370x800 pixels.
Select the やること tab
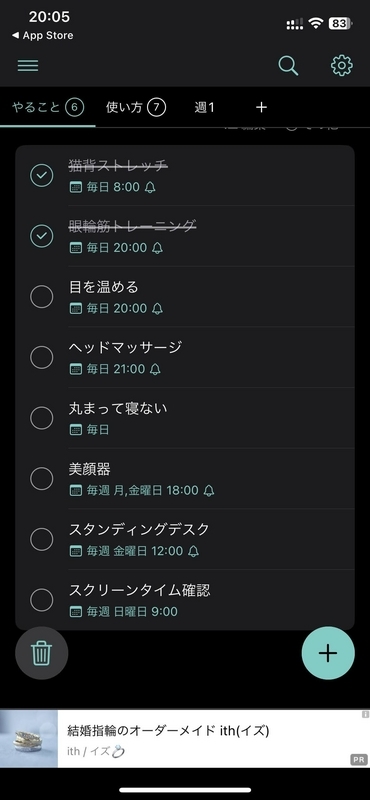click(48, 107)
